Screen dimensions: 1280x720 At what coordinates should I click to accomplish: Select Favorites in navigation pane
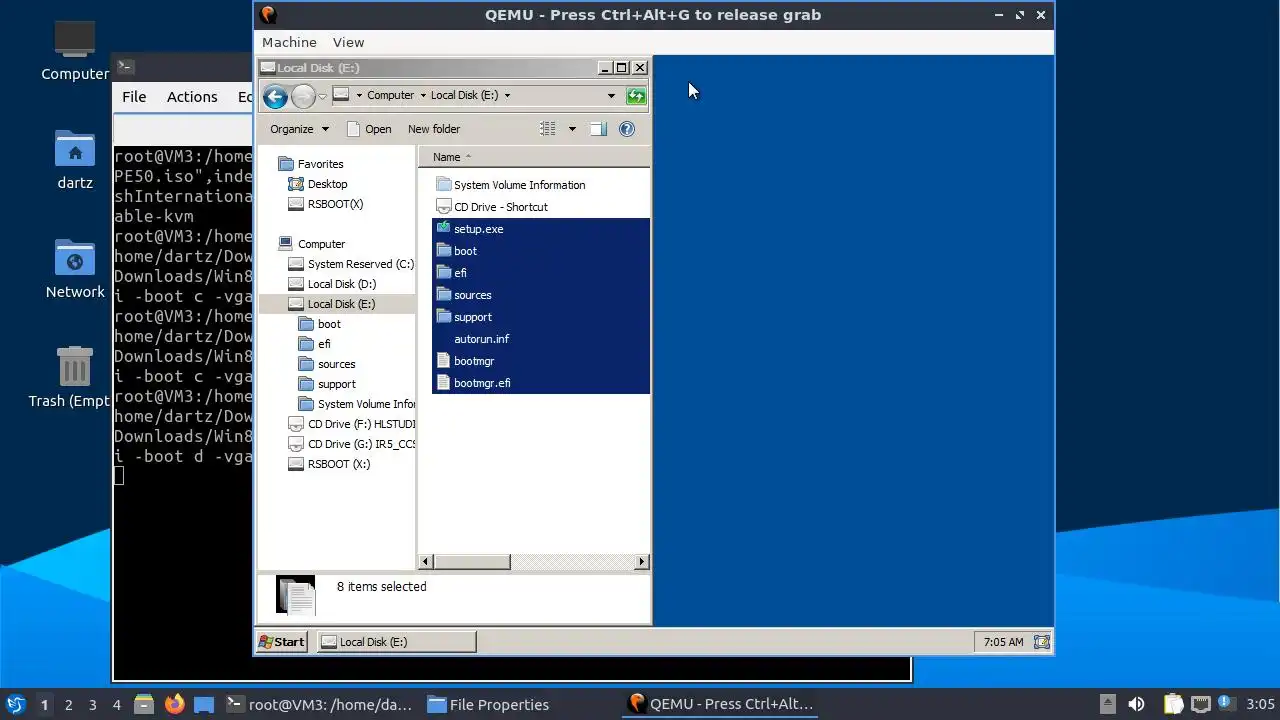tap(320, 164)
